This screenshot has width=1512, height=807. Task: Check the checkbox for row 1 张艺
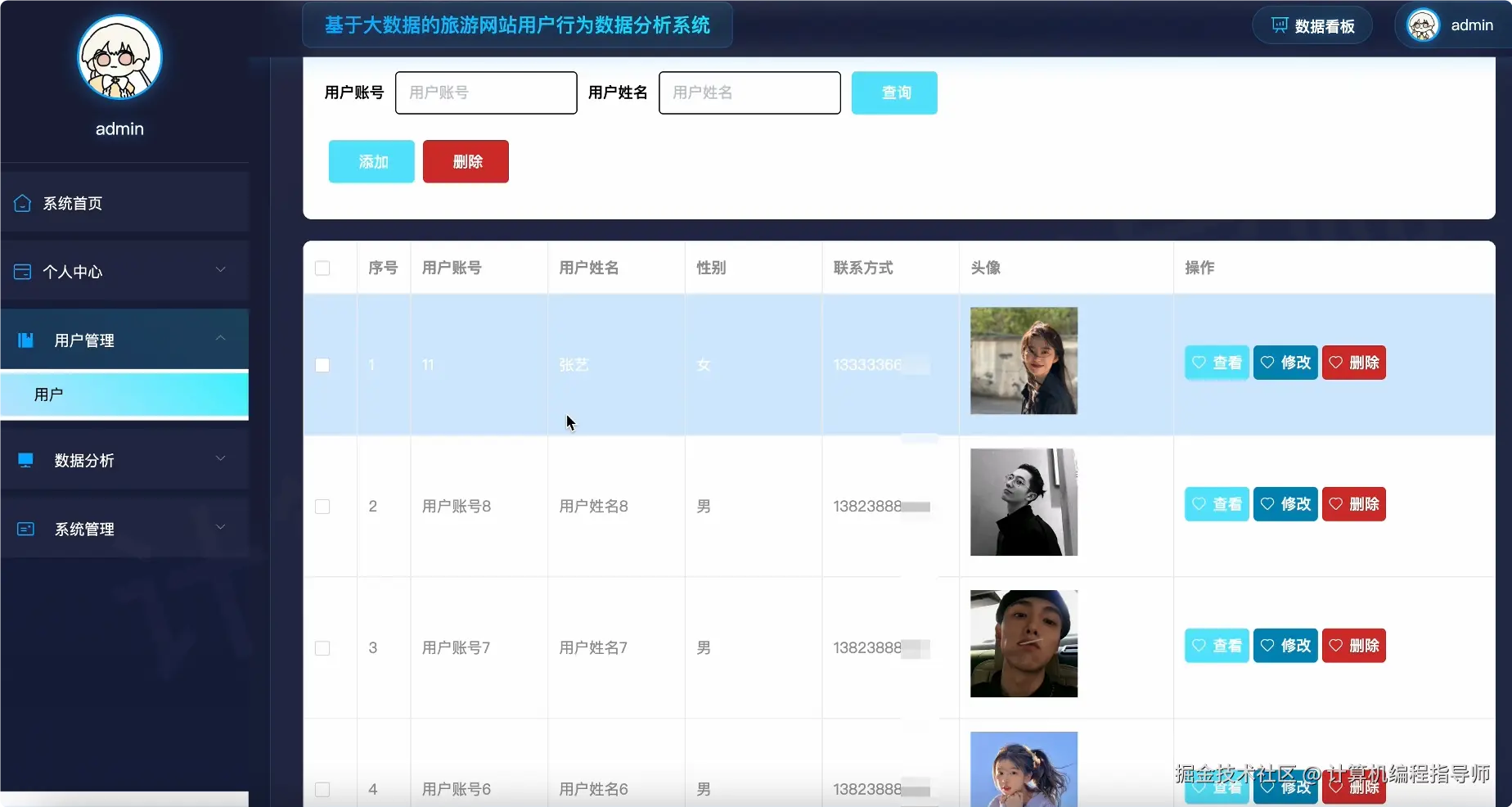pyautogui.click(x=322, y=365)
